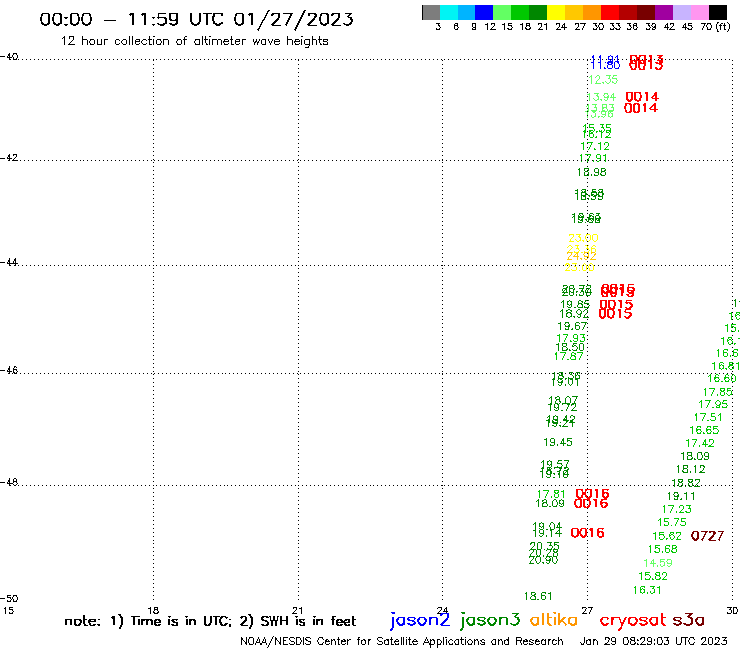The image size is (740, 650).
Task: Click the NOAA/NESDIS credit line
Action: (402, 642)
